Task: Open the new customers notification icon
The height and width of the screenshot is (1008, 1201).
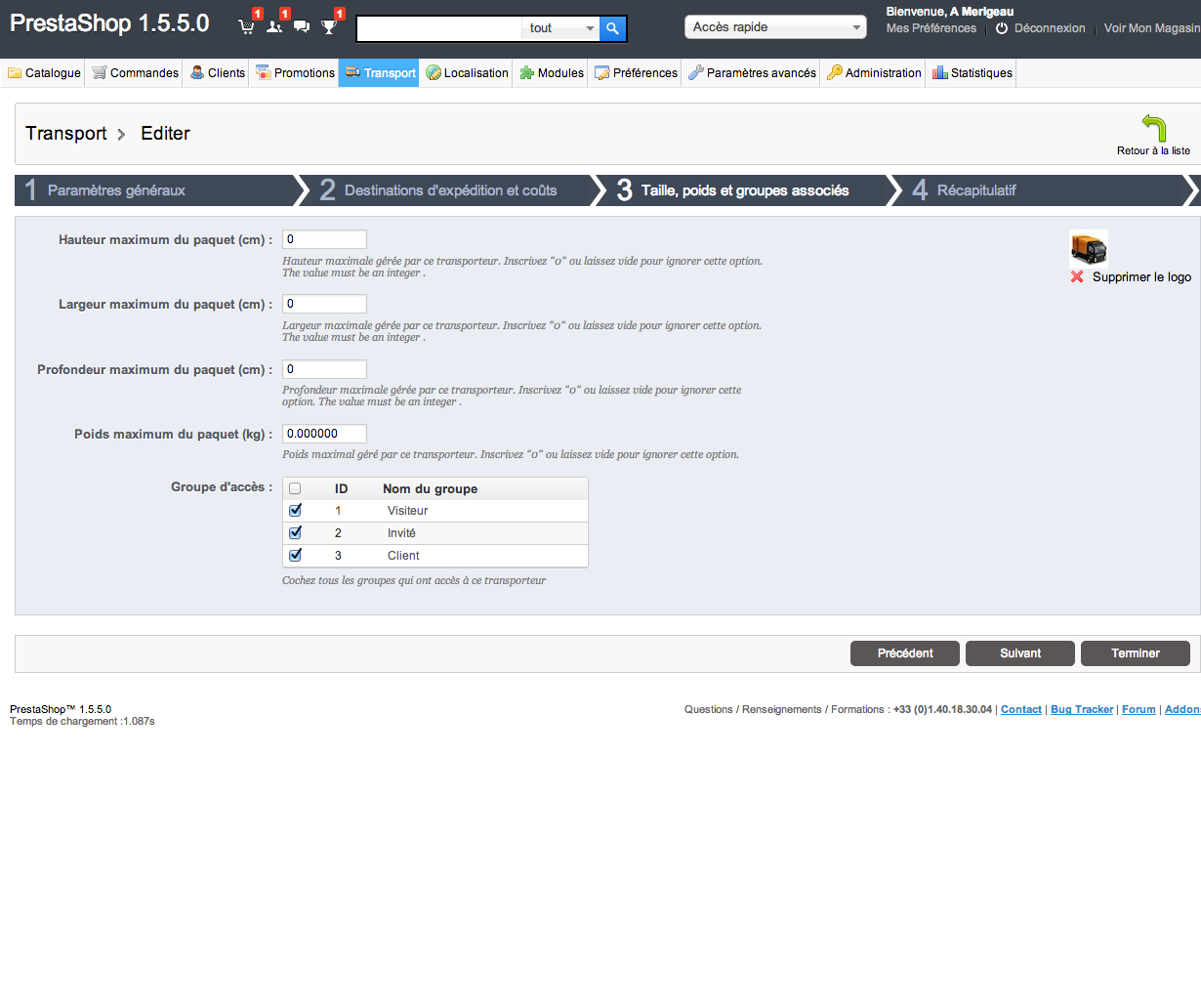Action: click(x=274, y=26)
